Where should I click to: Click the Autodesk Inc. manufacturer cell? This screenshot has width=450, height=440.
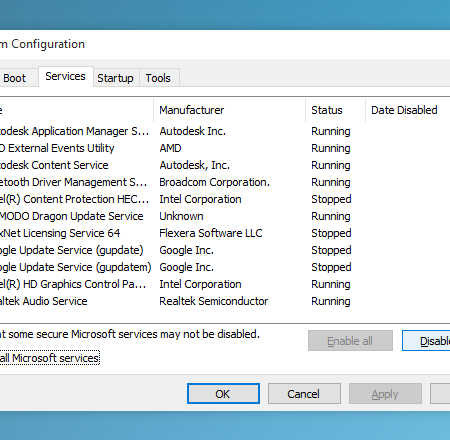tap(193, 131)
